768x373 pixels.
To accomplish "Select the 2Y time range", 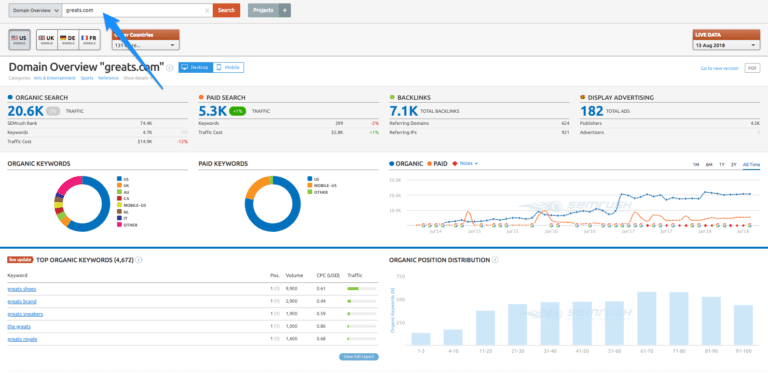I will click(734, 164).
